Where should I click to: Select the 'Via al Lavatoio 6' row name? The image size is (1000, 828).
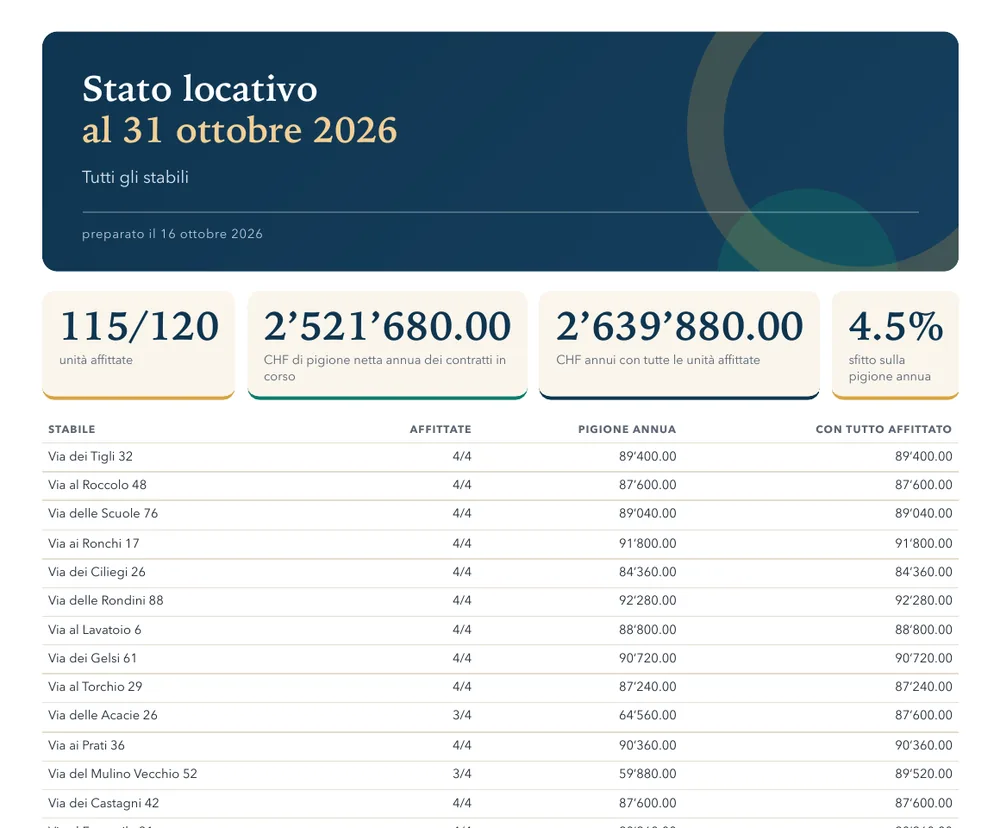tap(94, 630)
